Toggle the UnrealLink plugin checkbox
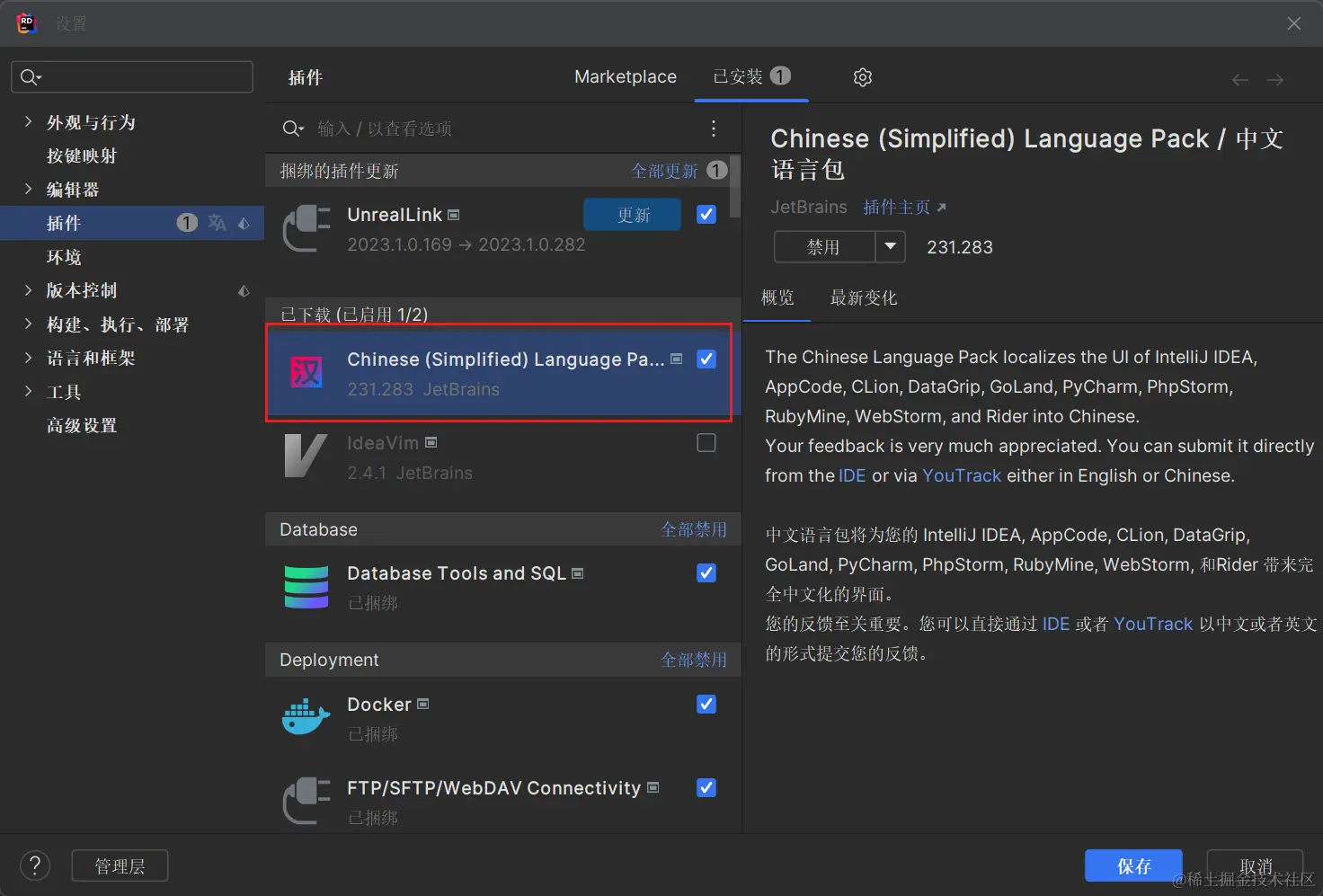This screenshot has height=896, width=1323. pos(706,214)
